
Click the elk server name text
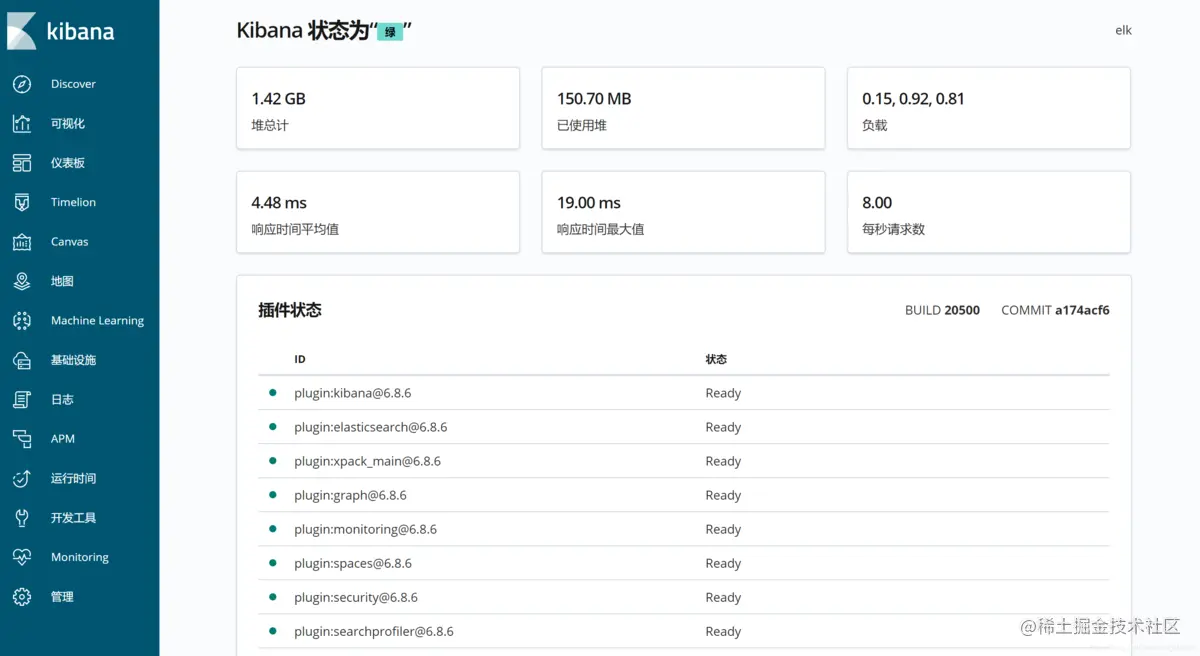(1123, 30)
